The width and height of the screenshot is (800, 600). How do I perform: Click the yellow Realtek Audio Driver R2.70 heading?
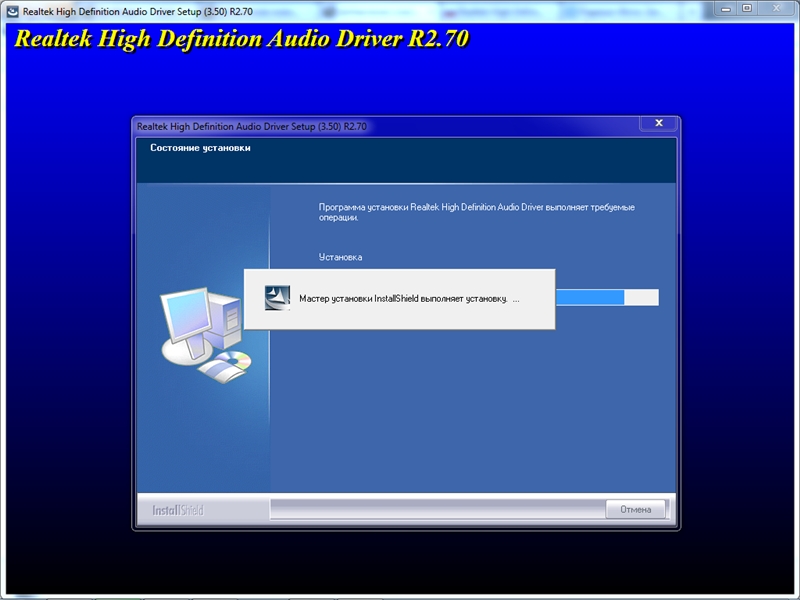tap(240, 40)
